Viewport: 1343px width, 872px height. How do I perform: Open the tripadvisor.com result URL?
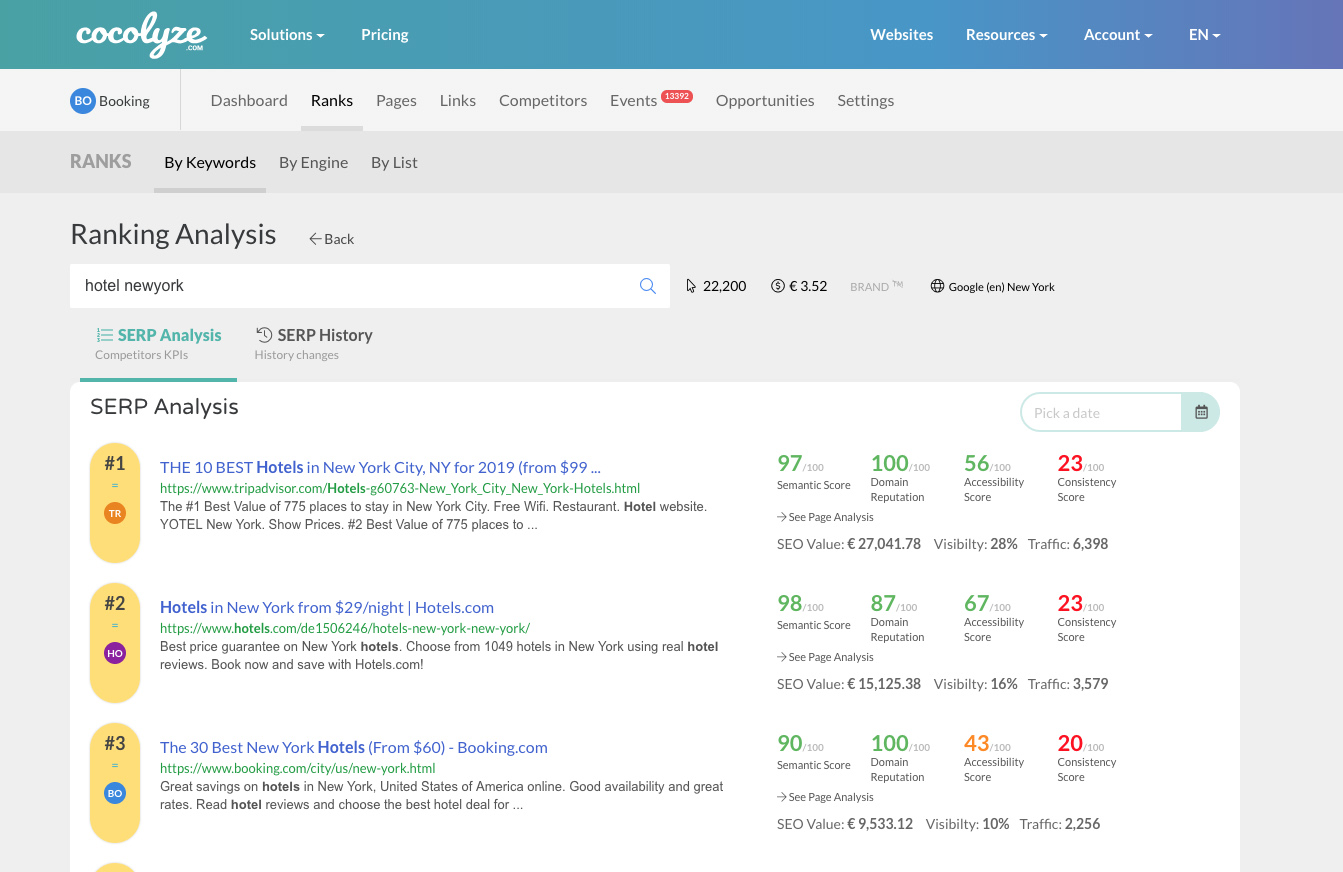coord(400,488)
